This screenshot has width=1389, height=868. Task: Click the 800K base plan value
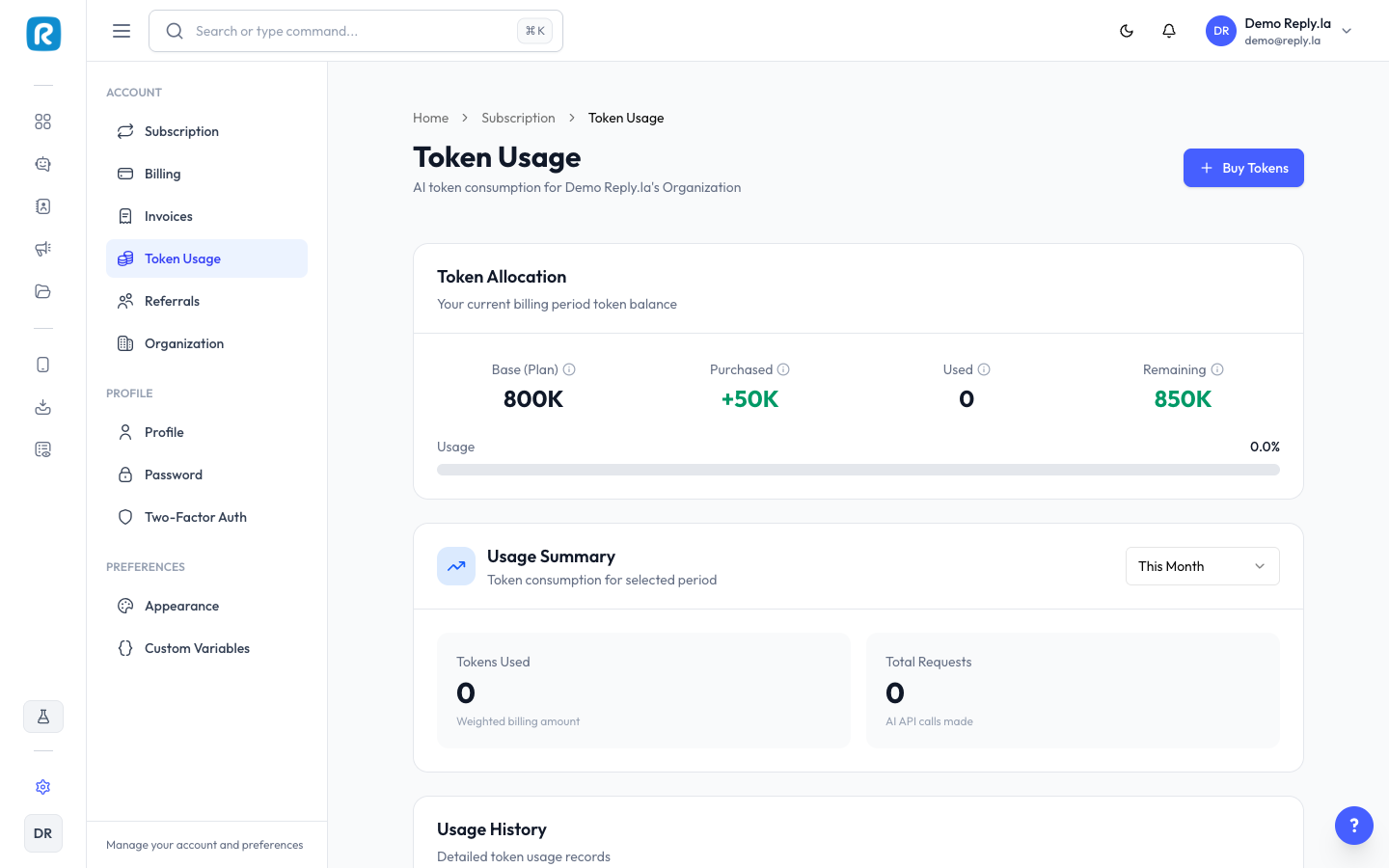click(533, 399)
